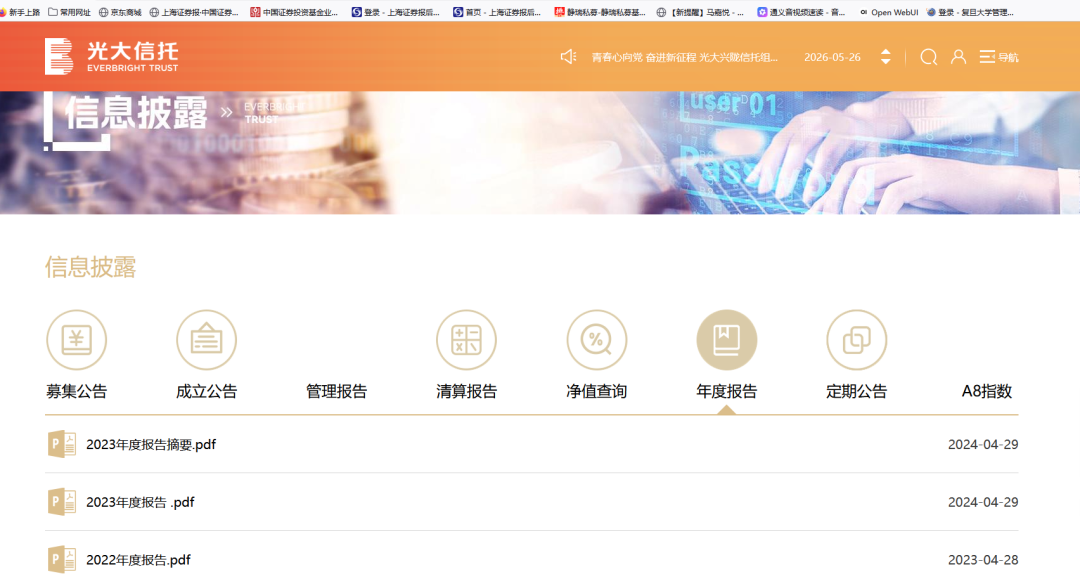Click the date 2026-05-26 in header
Image resolution: width=1080 pixels, height=581 pixels.
click(x=832, y=57)
